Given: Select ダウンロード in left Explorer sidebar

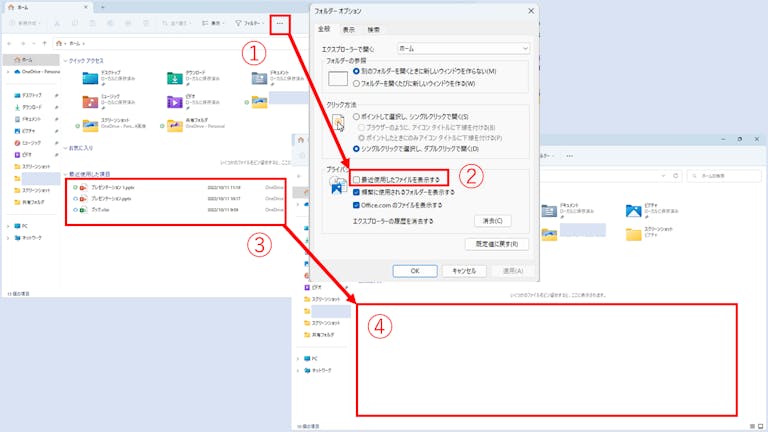Looking at the screenshot, I should click(x=32, y=107).
